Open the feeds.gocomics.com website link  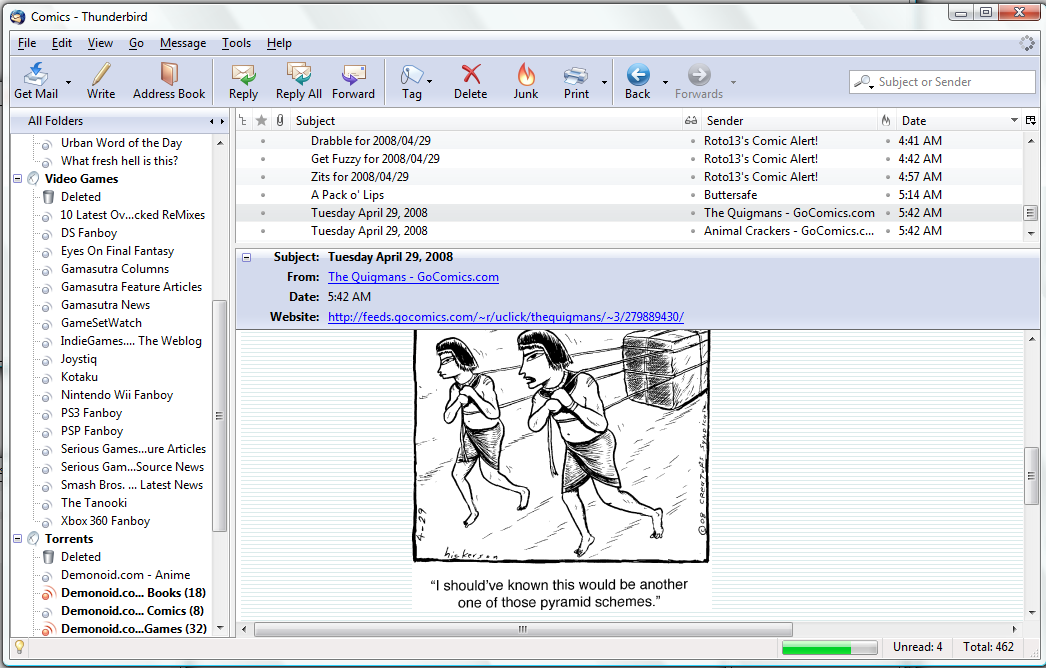click(506, 317)
